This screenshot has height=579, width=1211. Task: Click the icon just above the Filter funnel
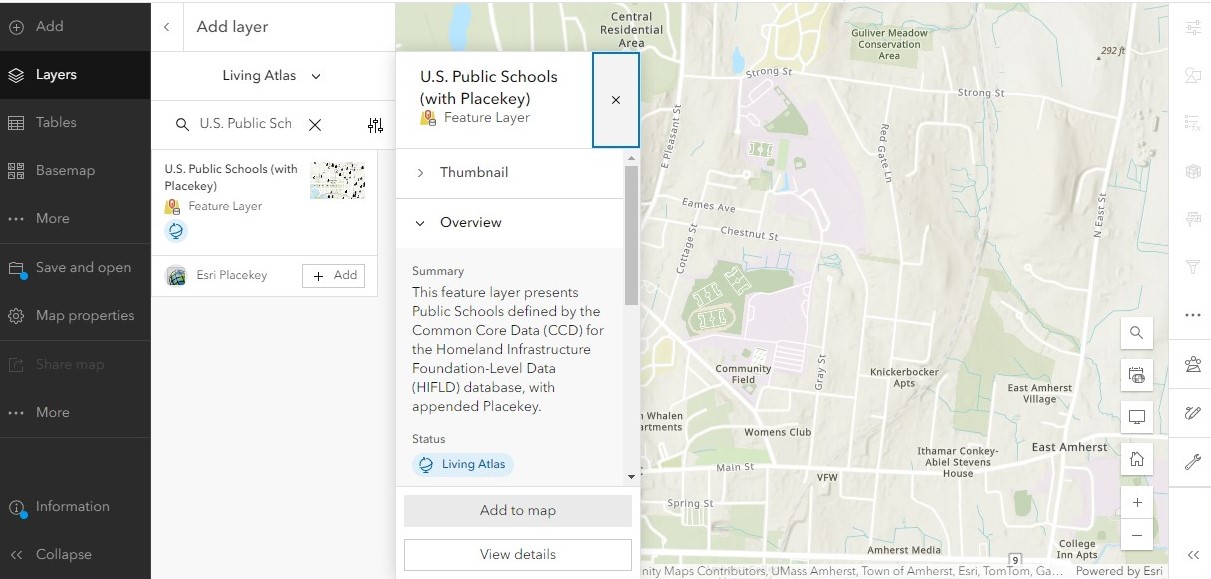click(1192, 219)
